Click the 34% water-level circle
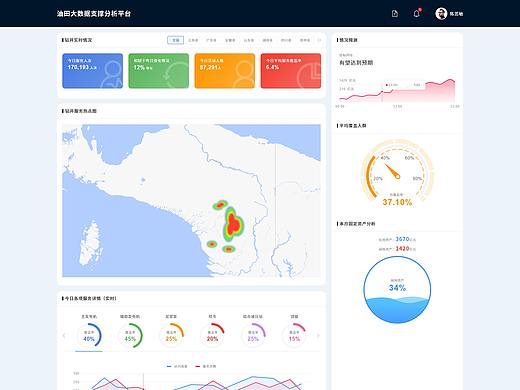The height and width of the screenshot is (390, 520). [x=397, y=290]
